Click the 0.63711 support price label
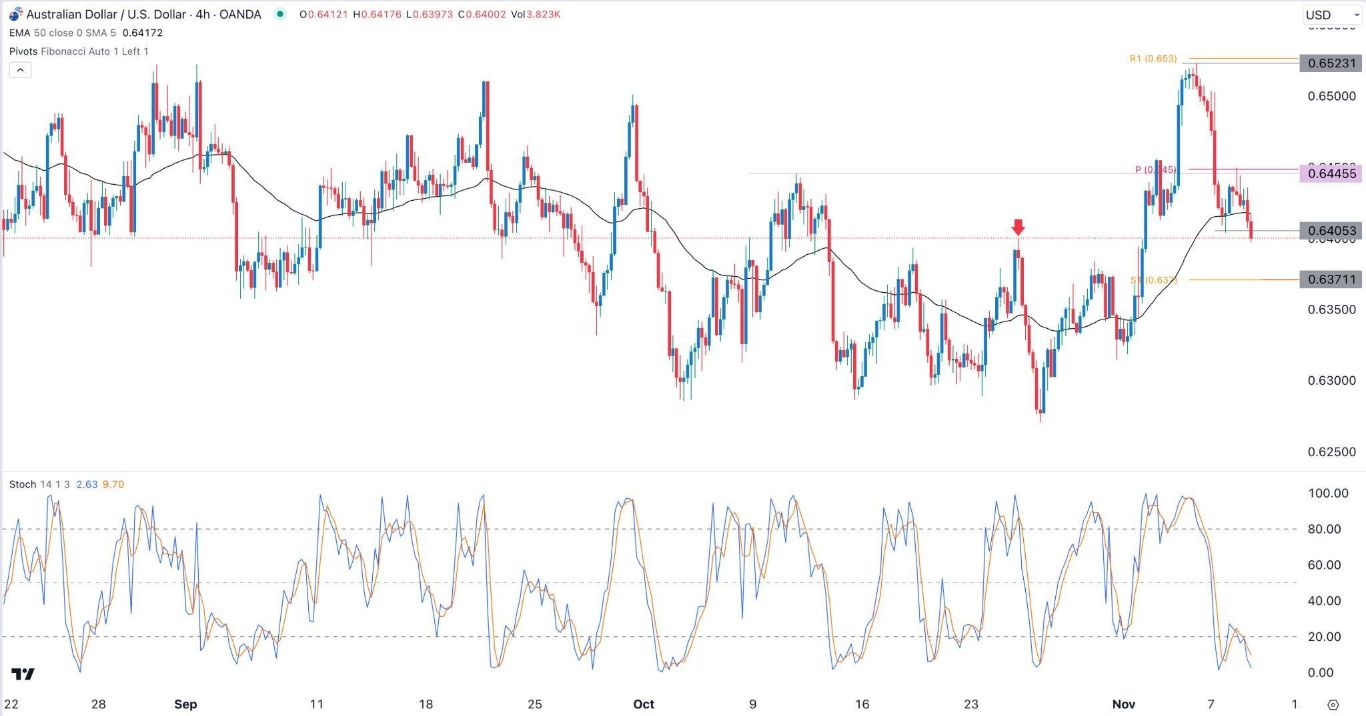 [1331, 279]
